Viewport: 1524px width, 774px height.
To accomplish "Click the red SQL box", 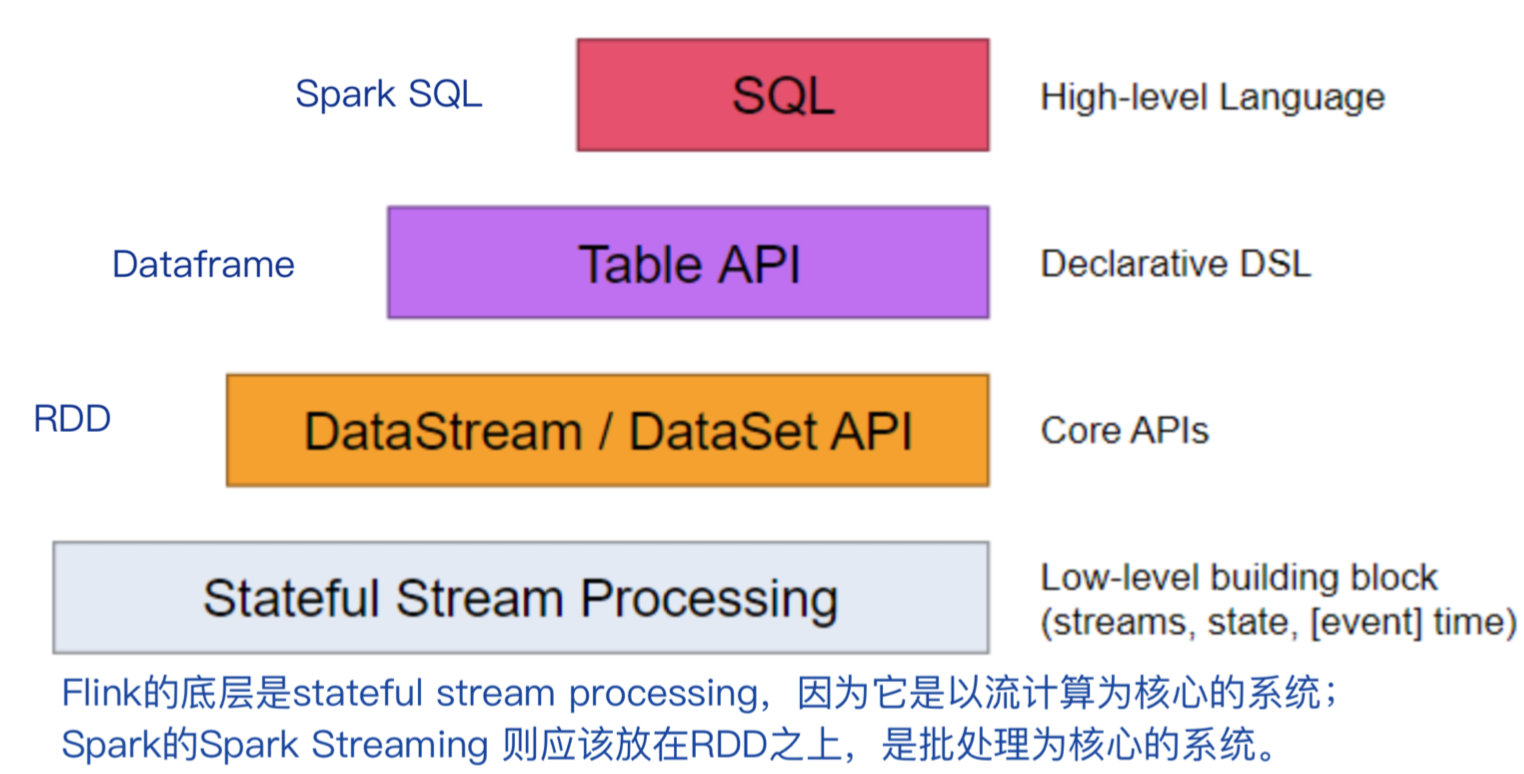I will 782,95.
